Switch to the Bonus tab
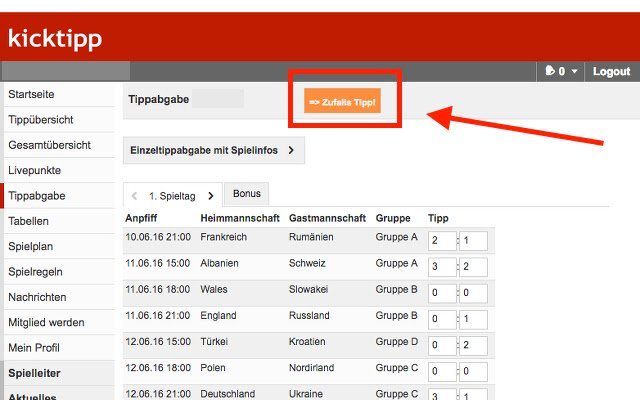 [247, 193]
